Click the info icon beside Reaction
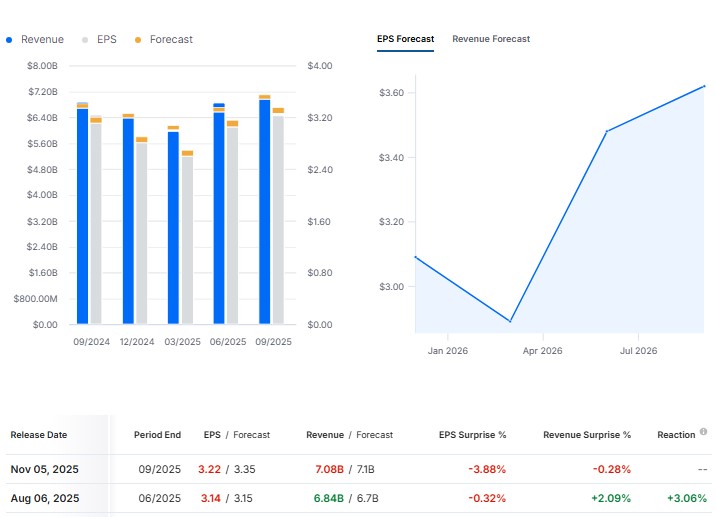Screen dimensions: 717x517 tap(704, 433)
